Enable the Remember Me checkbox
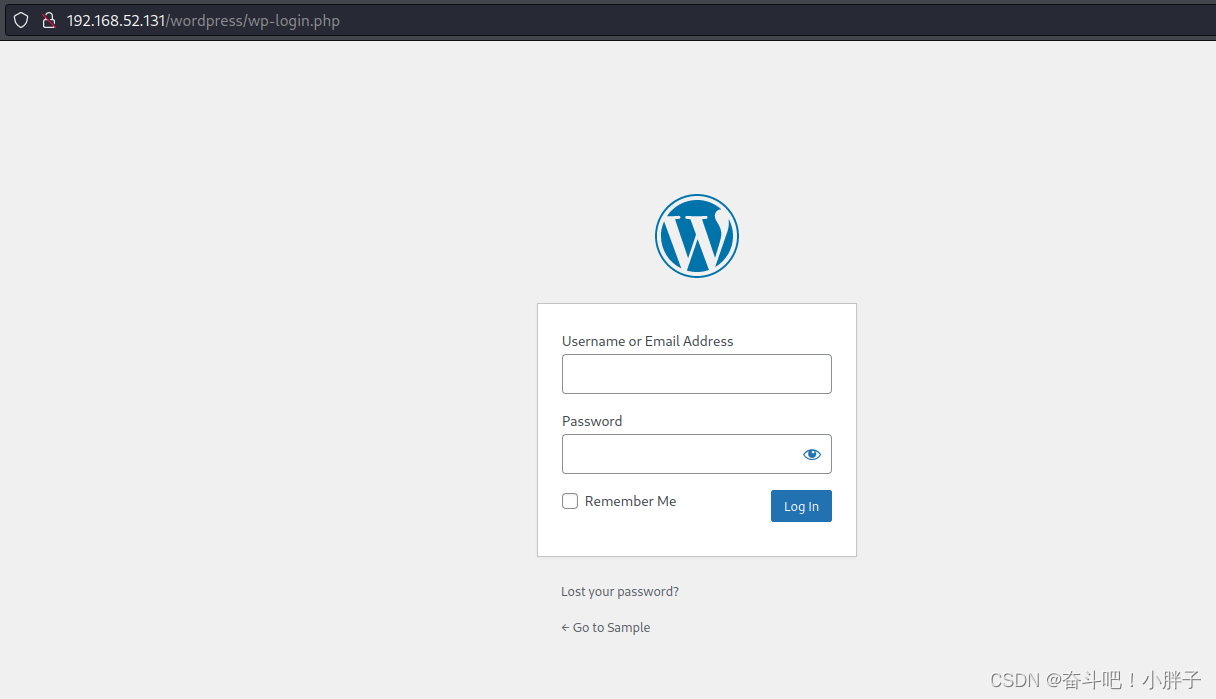1216x699 pixels. [x=570, y=501]
